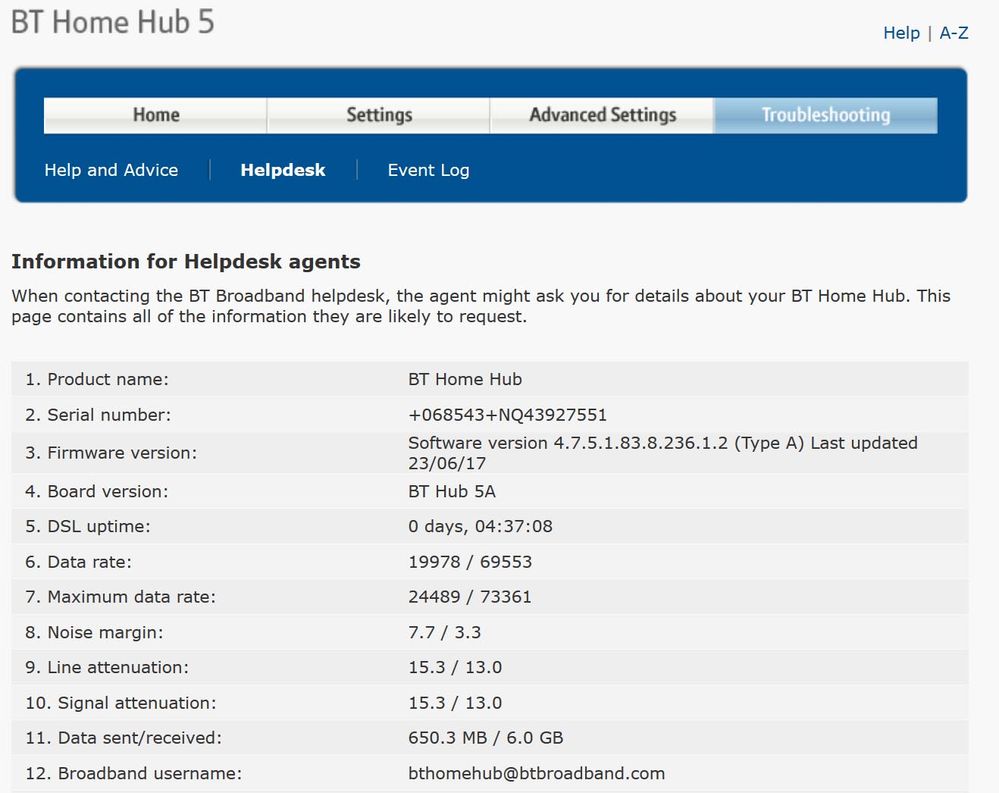
Task: Select uptime value '0 days, 04:37:08'
Action: (480, 527)
